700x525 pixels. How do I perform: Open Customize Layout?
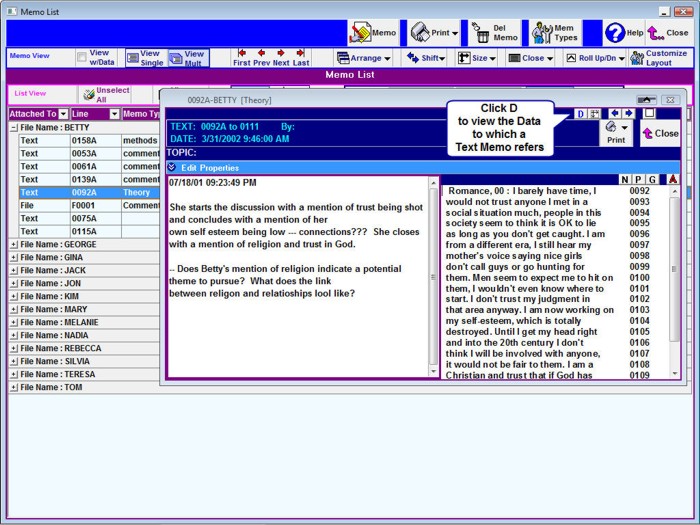click(658, 58)
